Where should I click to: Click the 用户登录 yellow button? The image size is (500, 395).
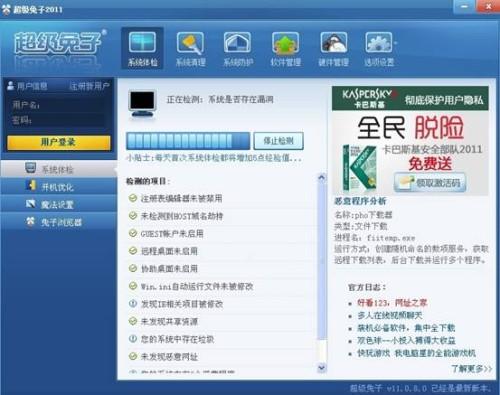pos(59,142)
